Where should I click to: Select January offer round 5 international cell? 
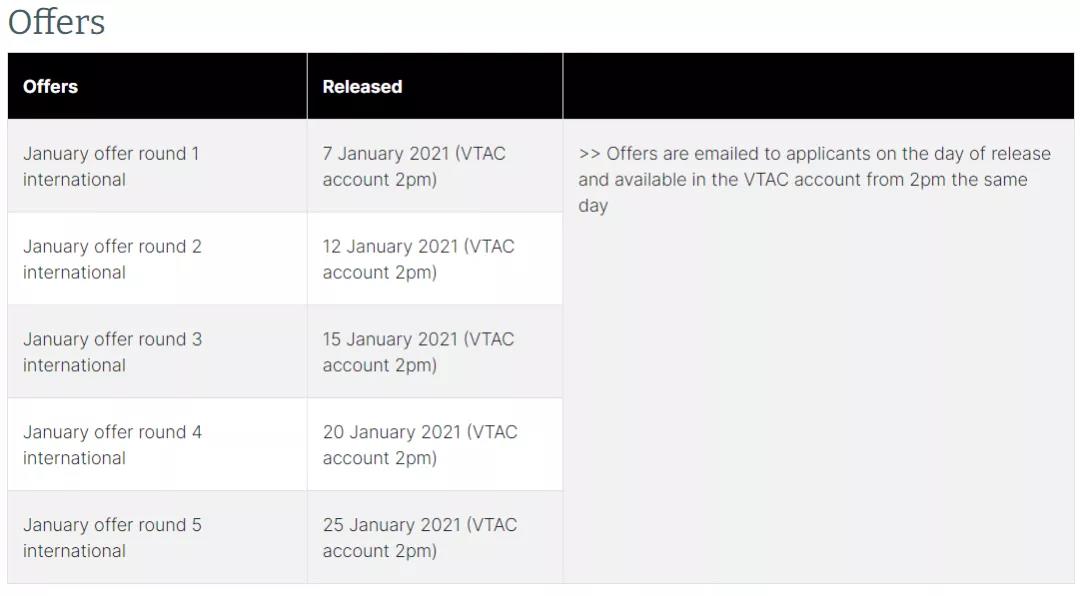(157, 537)
